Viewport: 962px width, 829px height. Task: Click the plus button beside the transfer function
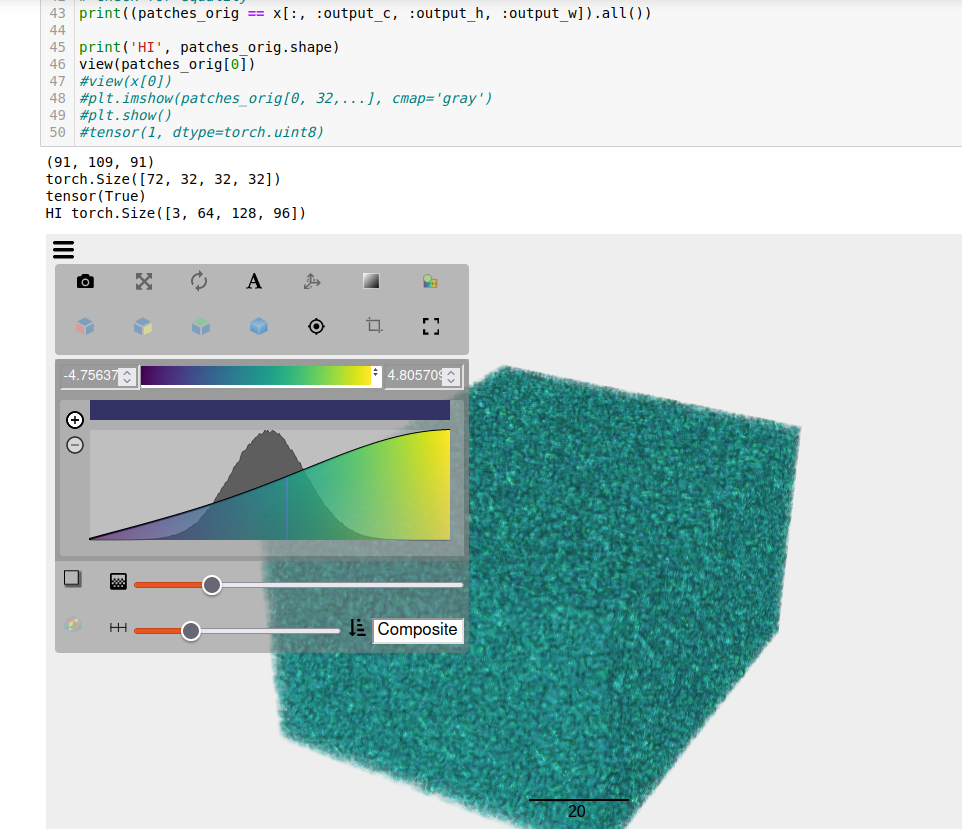75,420
